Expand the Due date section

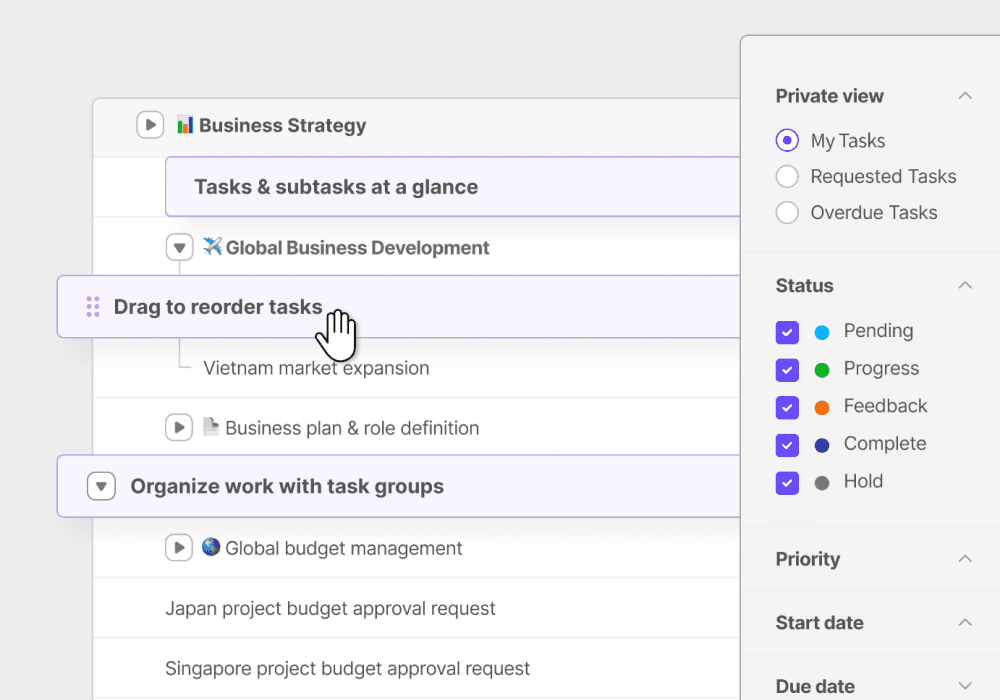965,686
